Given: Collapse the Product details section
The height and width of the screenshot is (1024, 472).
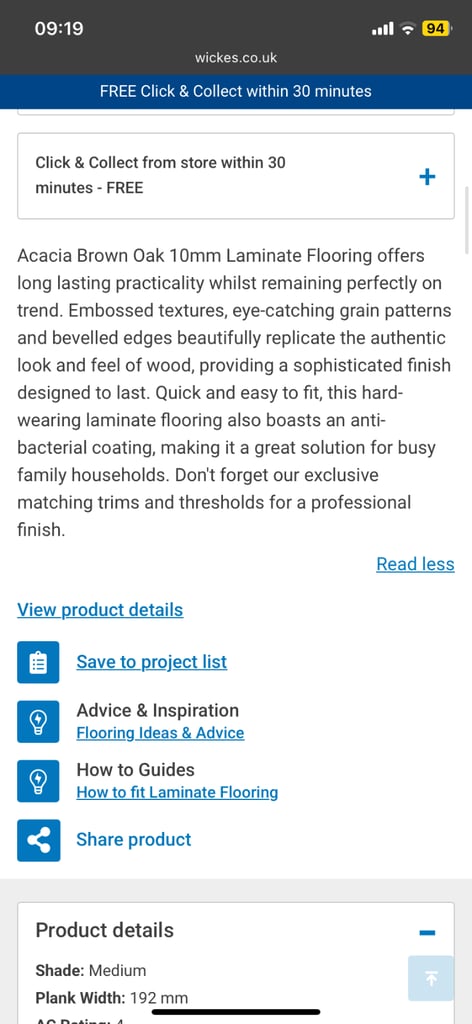Looking at the screenshot, I should click(x=428, y=933).
